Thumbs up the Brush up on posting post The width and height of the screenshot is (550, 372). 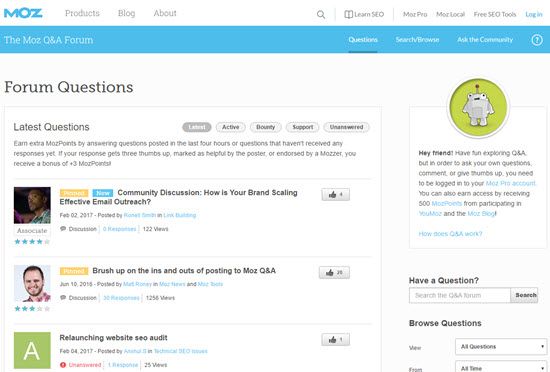(x=334, y=272)
